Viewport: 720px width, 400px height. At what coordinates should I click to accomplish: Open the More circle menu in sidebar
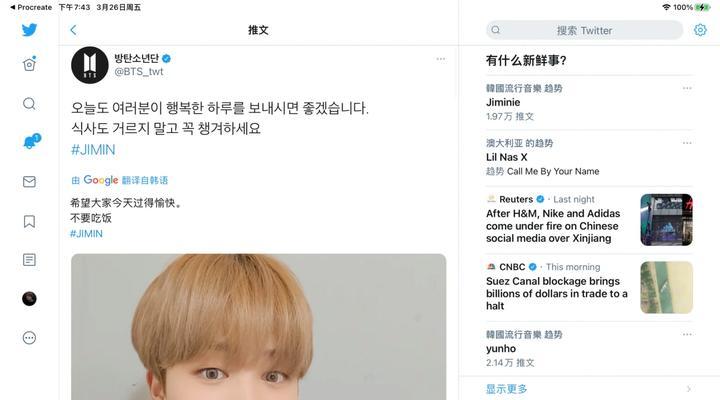coord(29,338)
